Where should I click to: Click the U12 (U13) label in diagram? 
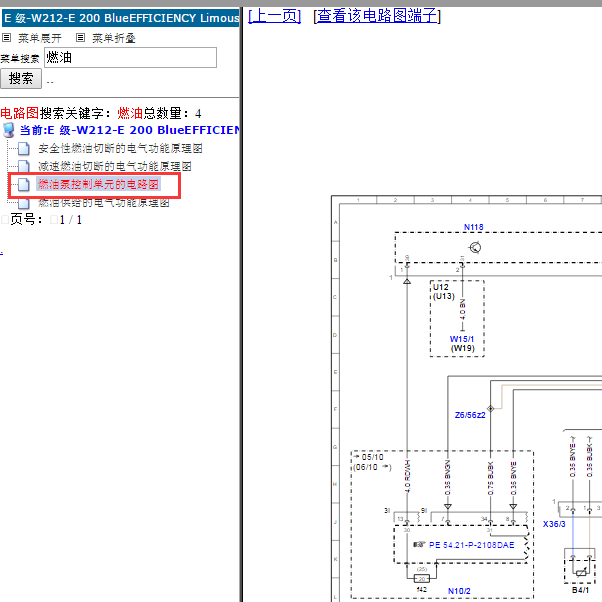pos(443,292)
